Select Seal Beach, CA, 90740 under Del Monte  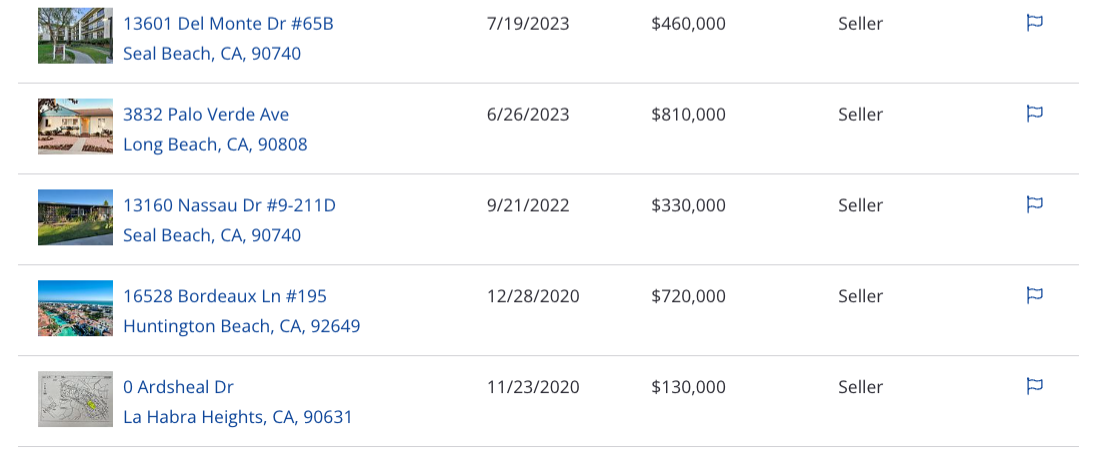[212, 54]
